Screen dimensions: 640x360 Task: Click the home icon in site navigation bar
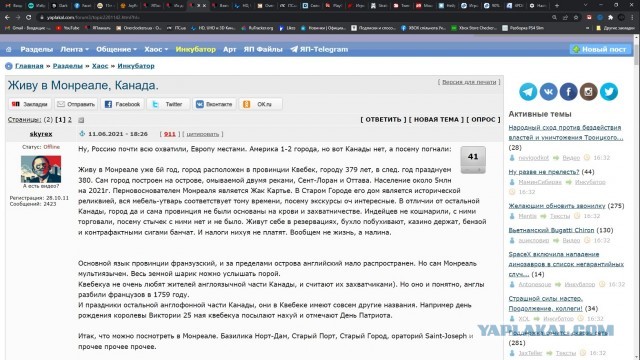pyautogui.click(x=9, y=49)
